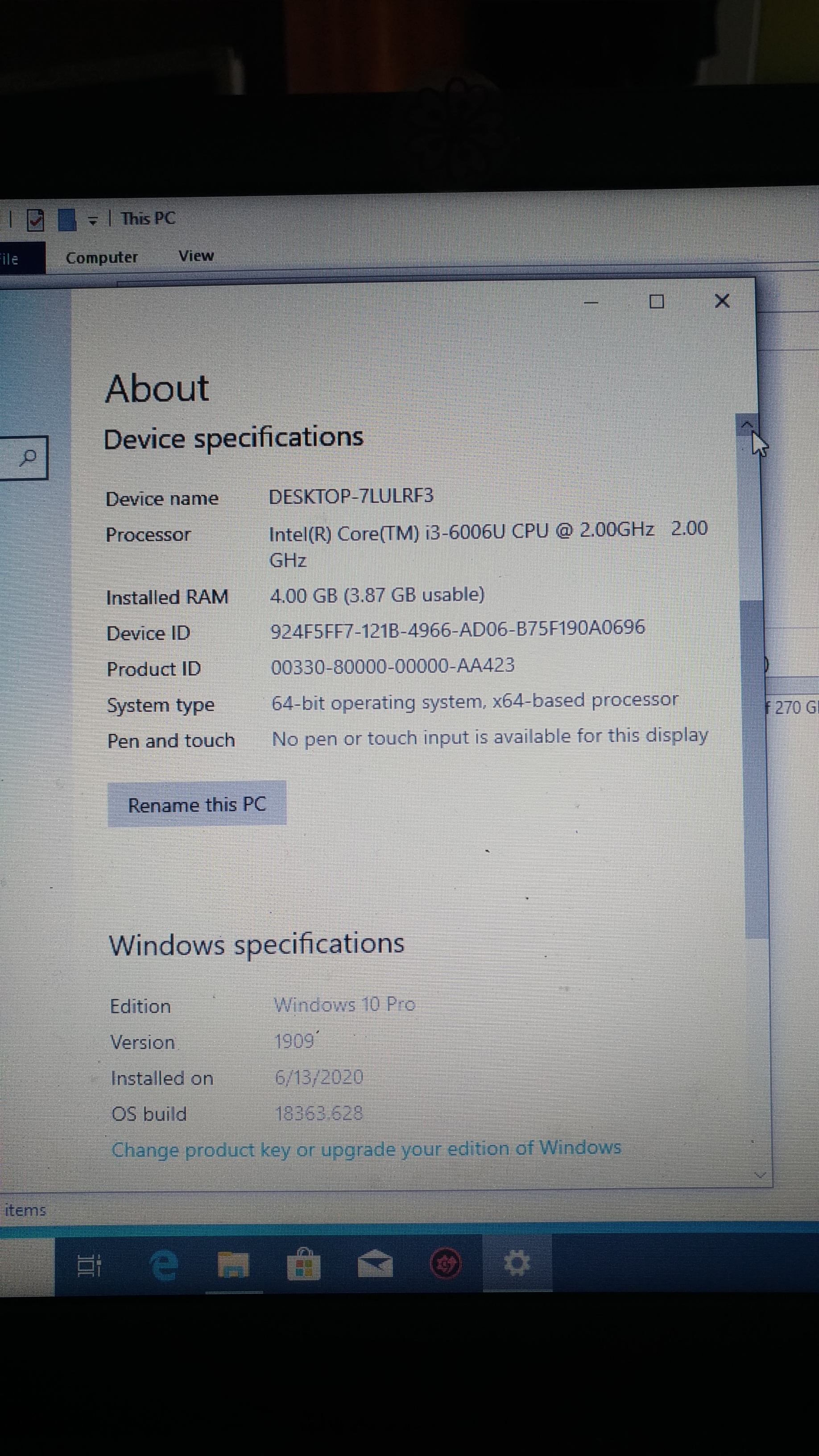Open the Mail app taskbar icon
The height and width of the screenshot is (1456, 819).
click(x=375, y=1263)
